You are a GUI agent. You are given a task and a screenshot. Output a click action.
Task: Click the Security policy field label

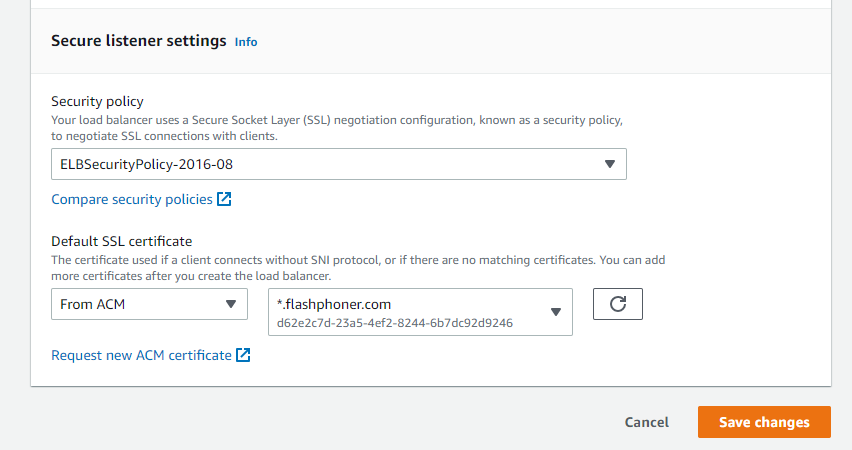point(97,101)
